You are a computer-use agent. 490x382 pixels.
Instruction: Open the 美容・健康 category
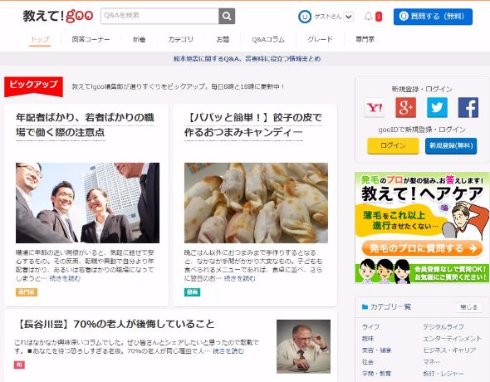point(376,350)
